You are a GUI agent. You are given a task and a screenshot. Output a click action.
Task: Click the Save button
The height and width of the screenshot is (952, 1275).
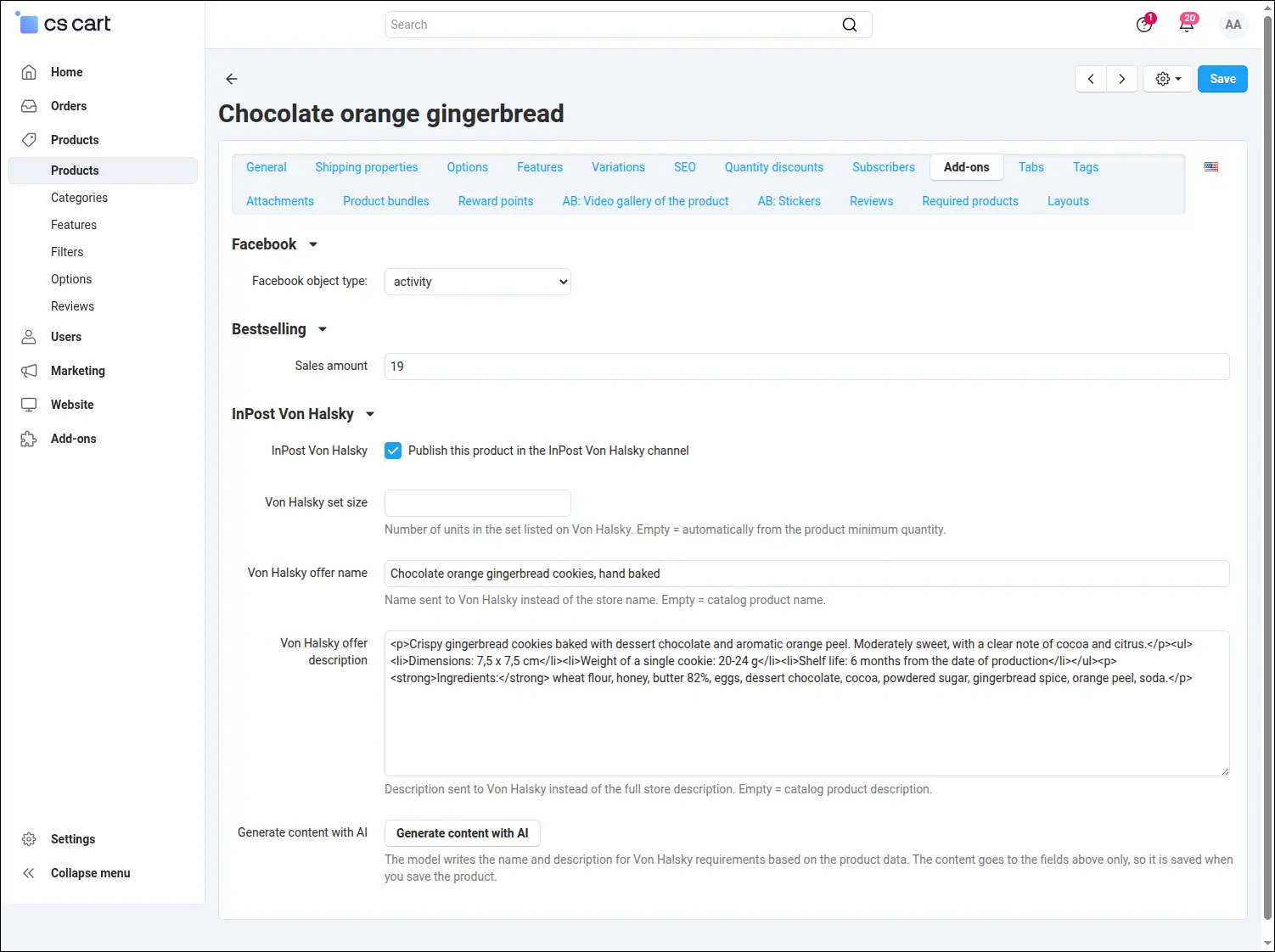pos(1222,79)
